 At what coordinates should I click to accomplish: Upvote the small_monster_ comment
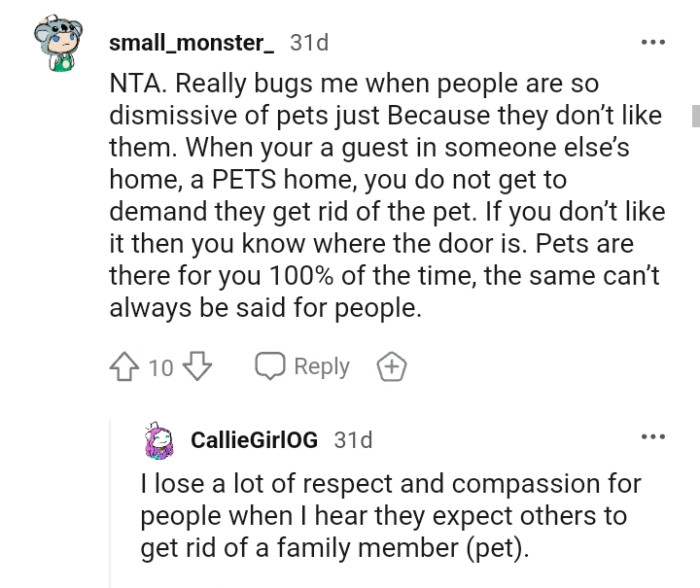(x=126, y=367)
